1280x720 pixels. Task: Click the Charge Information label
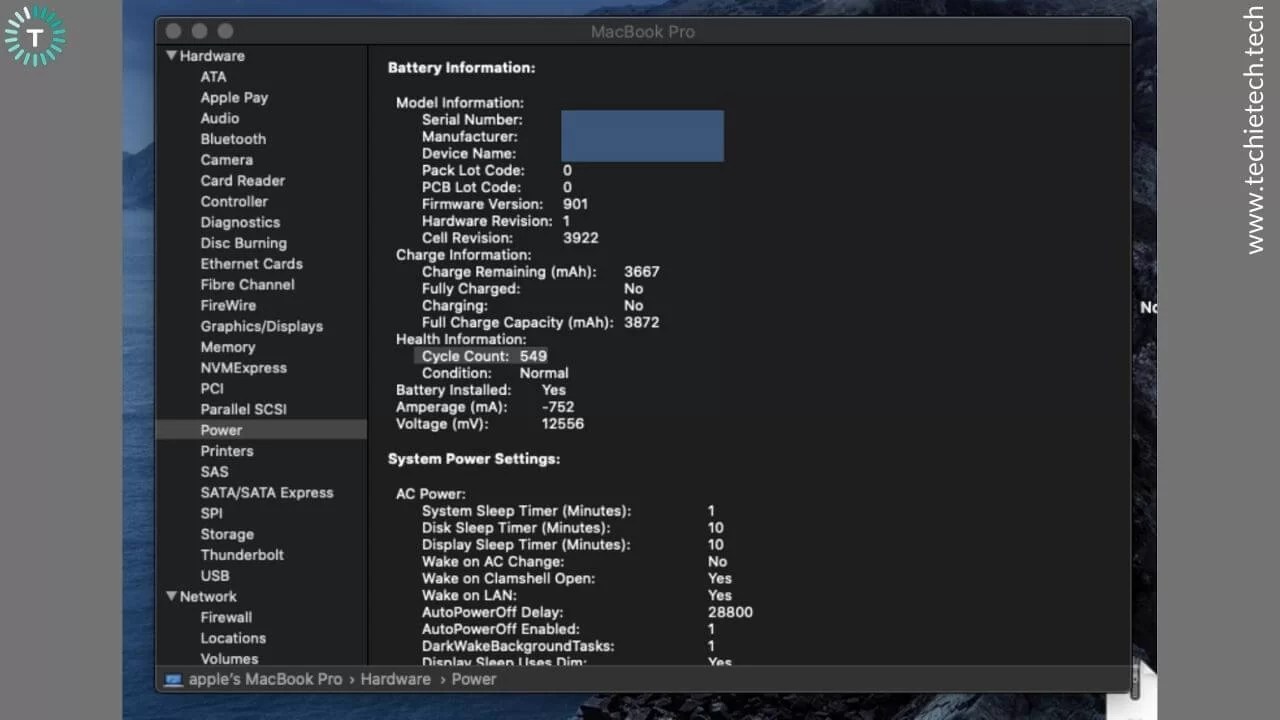(x=464, y=255)
